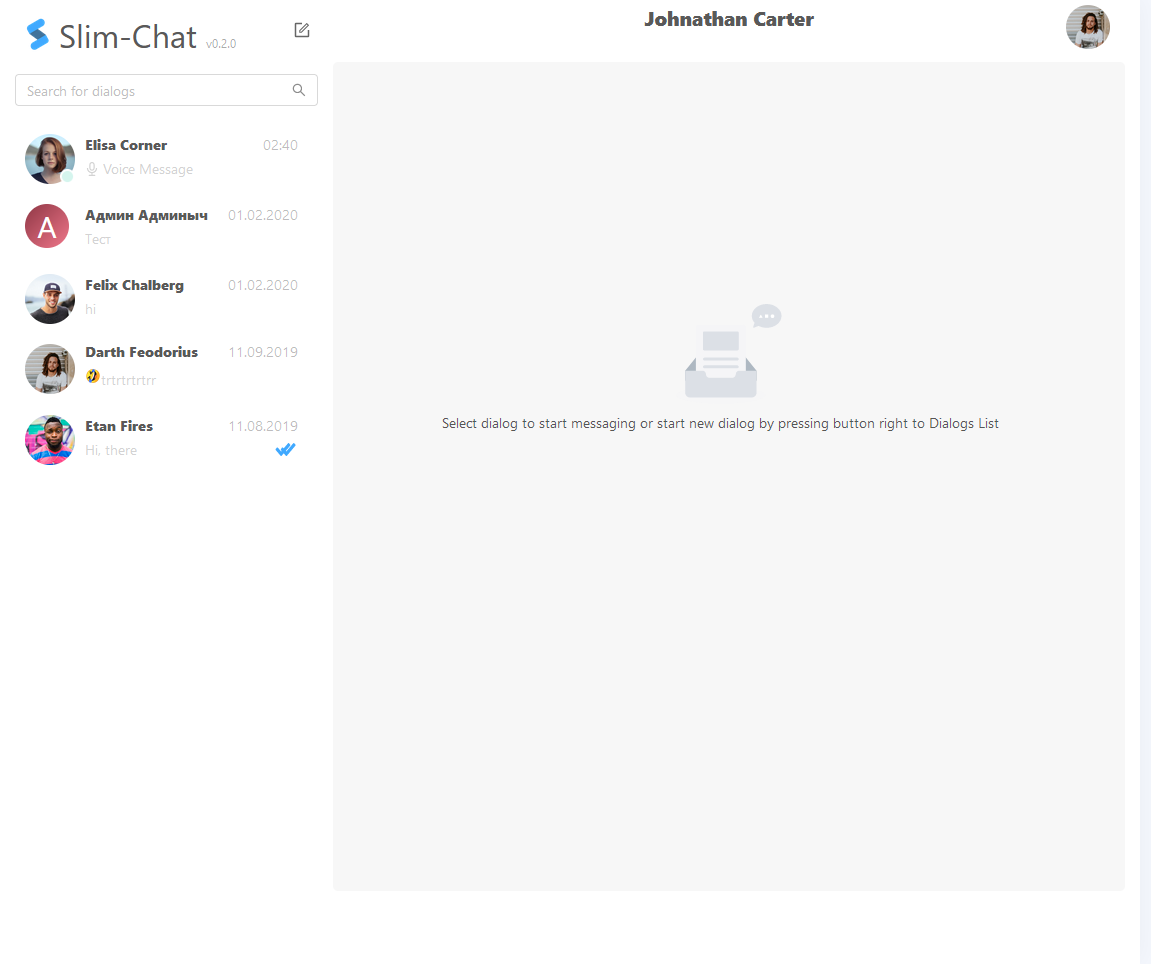Click Darth Feodorius's avatar photo

[x=50, y=369]
